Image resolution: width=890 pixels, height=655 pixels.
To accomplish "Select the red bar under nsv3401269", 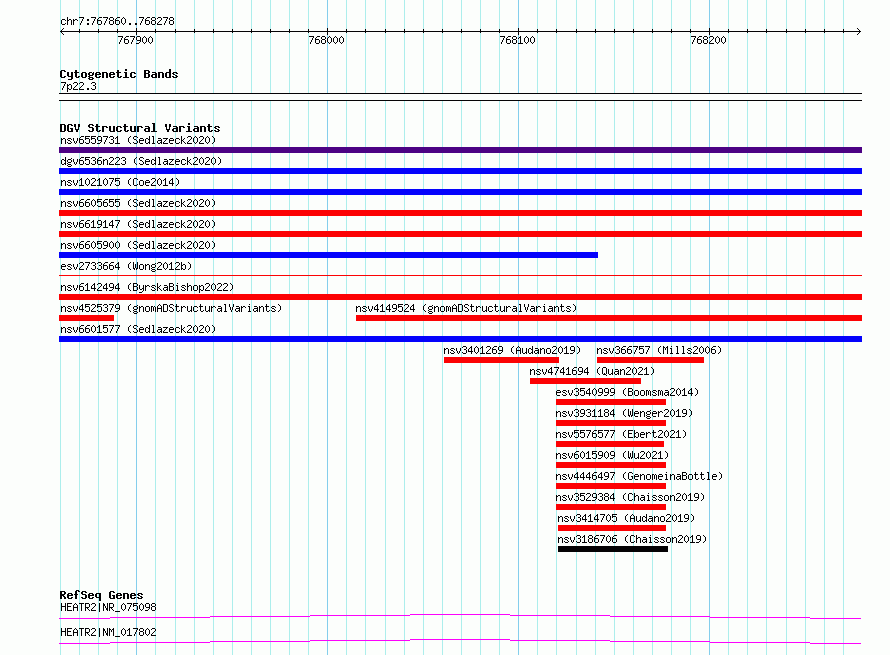I will [x=501, y=360].
